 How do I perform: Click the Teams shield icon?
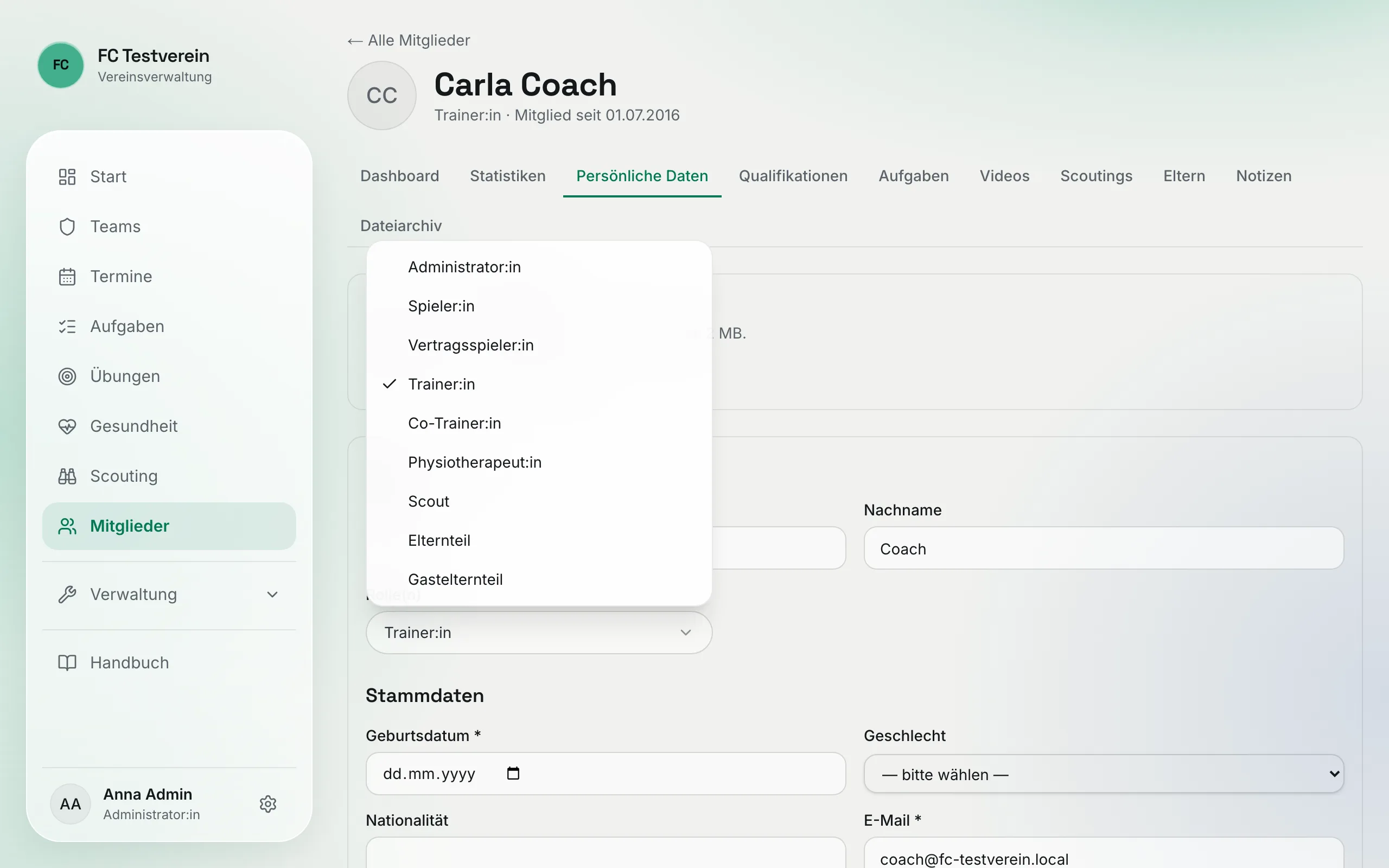tap(67, 227)
